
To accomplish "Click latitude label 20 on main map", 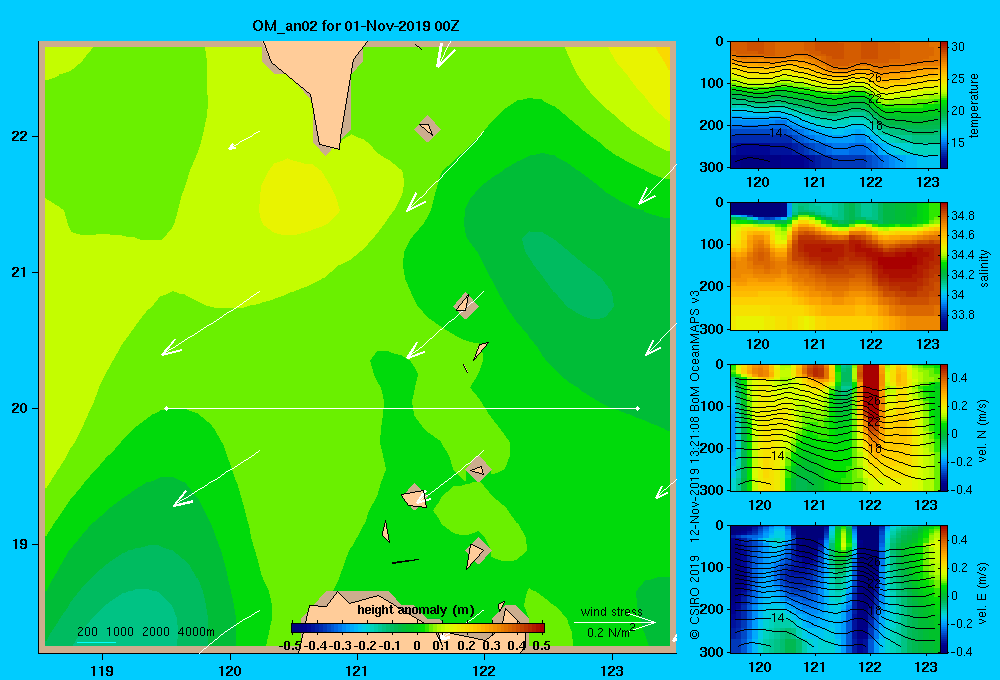I will pos(20,408).
